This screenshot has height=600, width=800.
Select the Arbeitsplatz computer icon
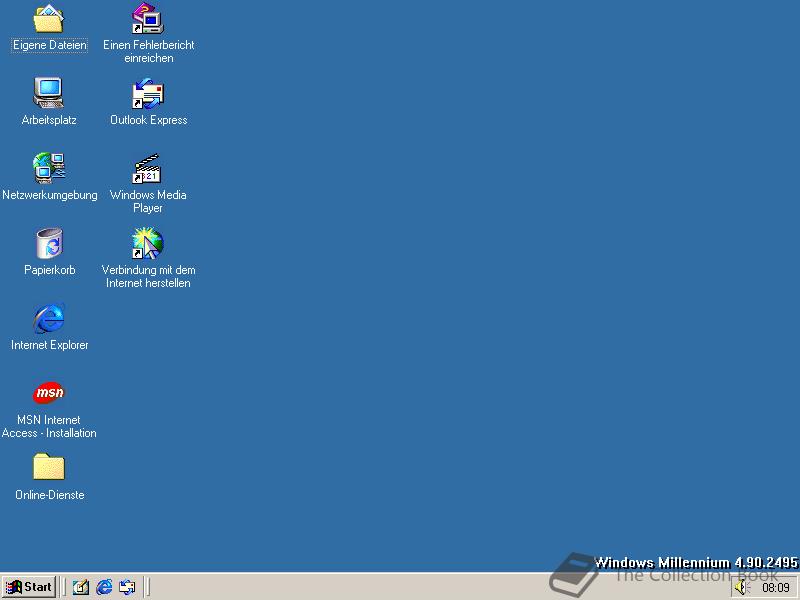tap(49, 93)
